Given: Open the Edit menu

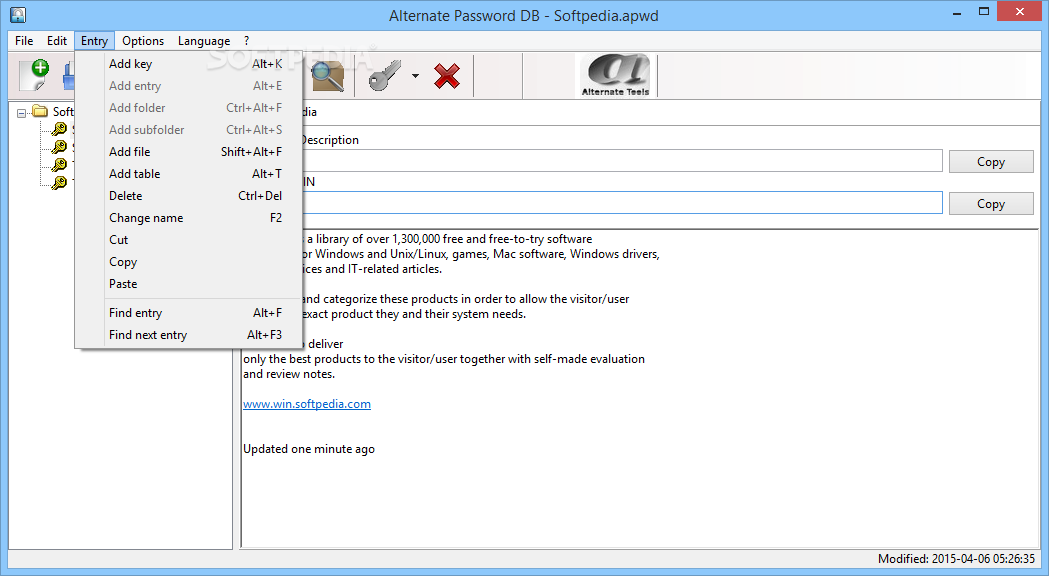Looking at the screenshot, I should (57, 41).
